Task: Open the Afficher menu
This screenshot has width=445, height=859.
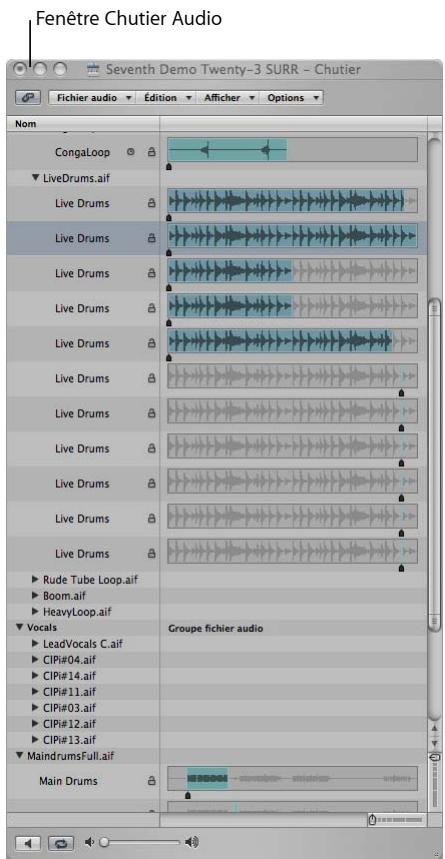Action: click(227, 98)
